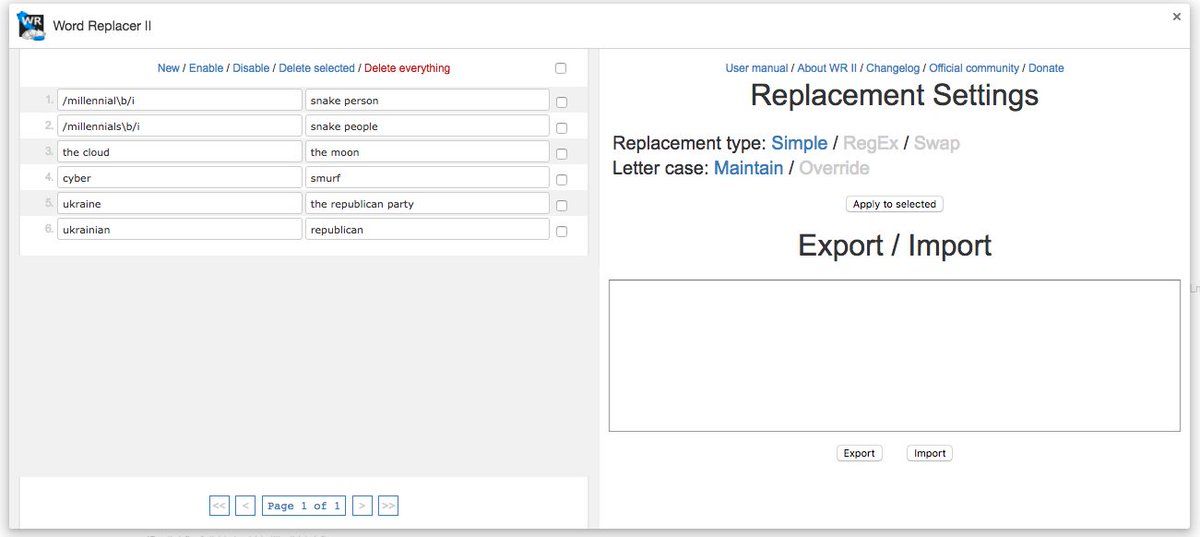Click New to add a replacement

tap(168, 68)
